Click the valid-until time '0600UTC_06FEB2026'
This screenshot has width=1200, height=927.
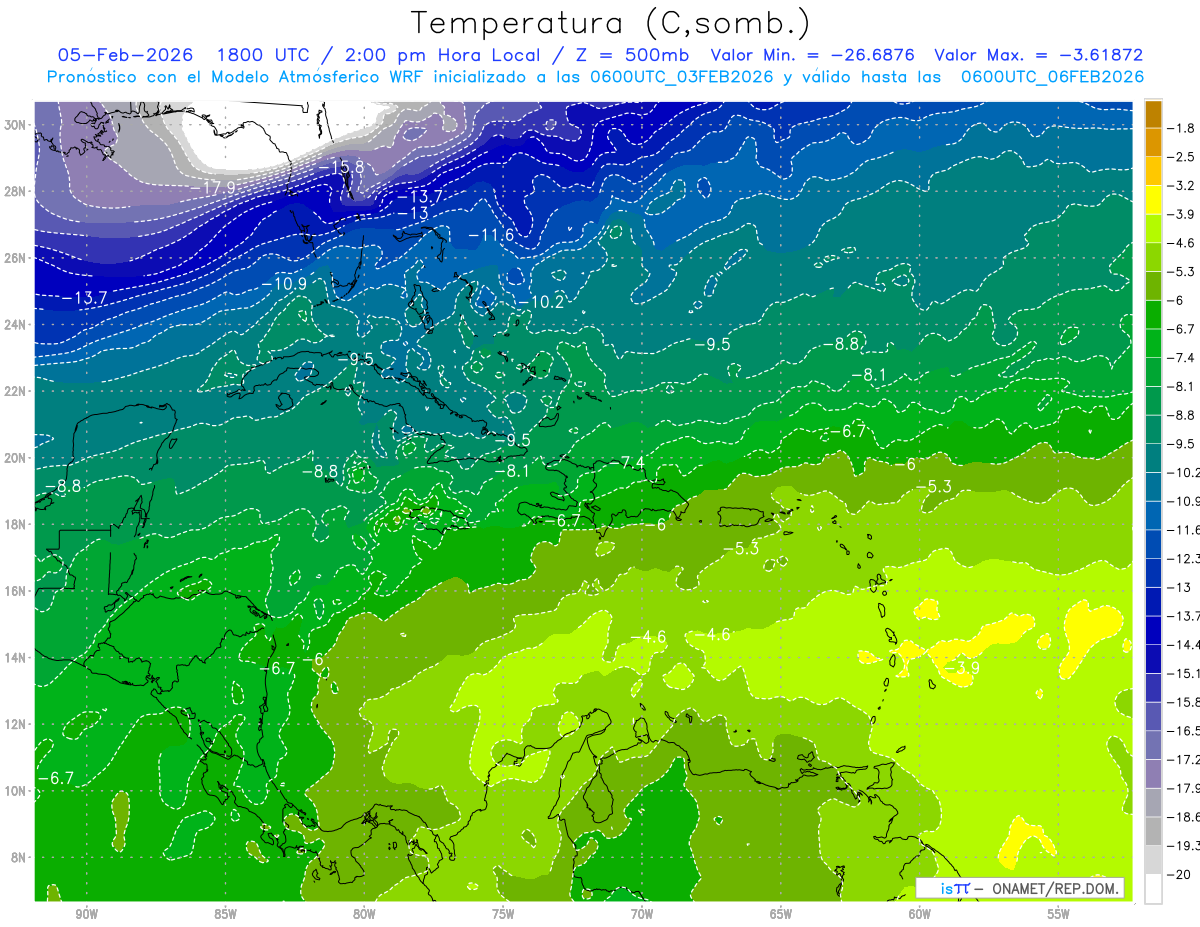click(1052, 77)
